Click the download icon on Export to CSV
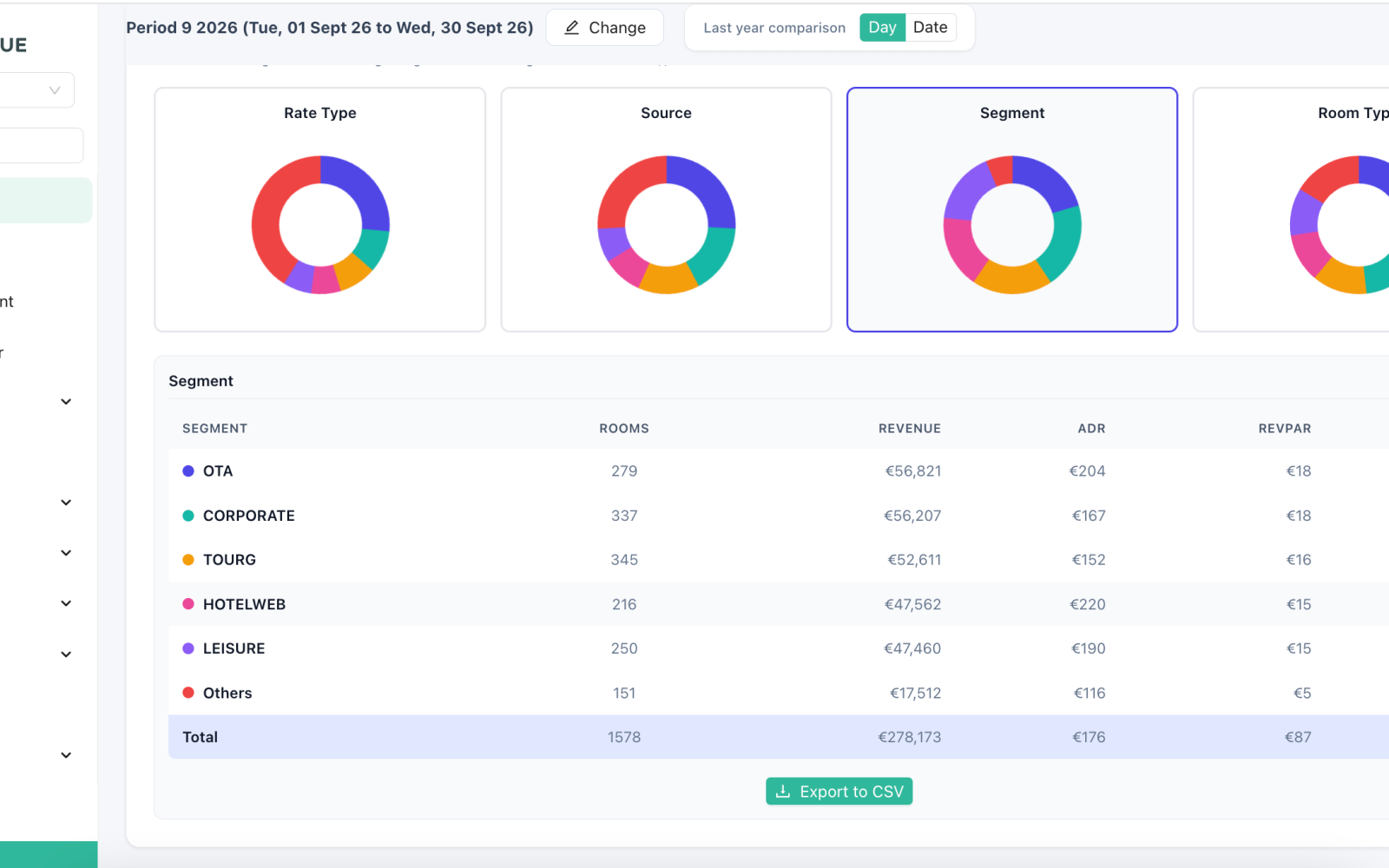This screenshot has height=868, width=1389. click(782, 792)
